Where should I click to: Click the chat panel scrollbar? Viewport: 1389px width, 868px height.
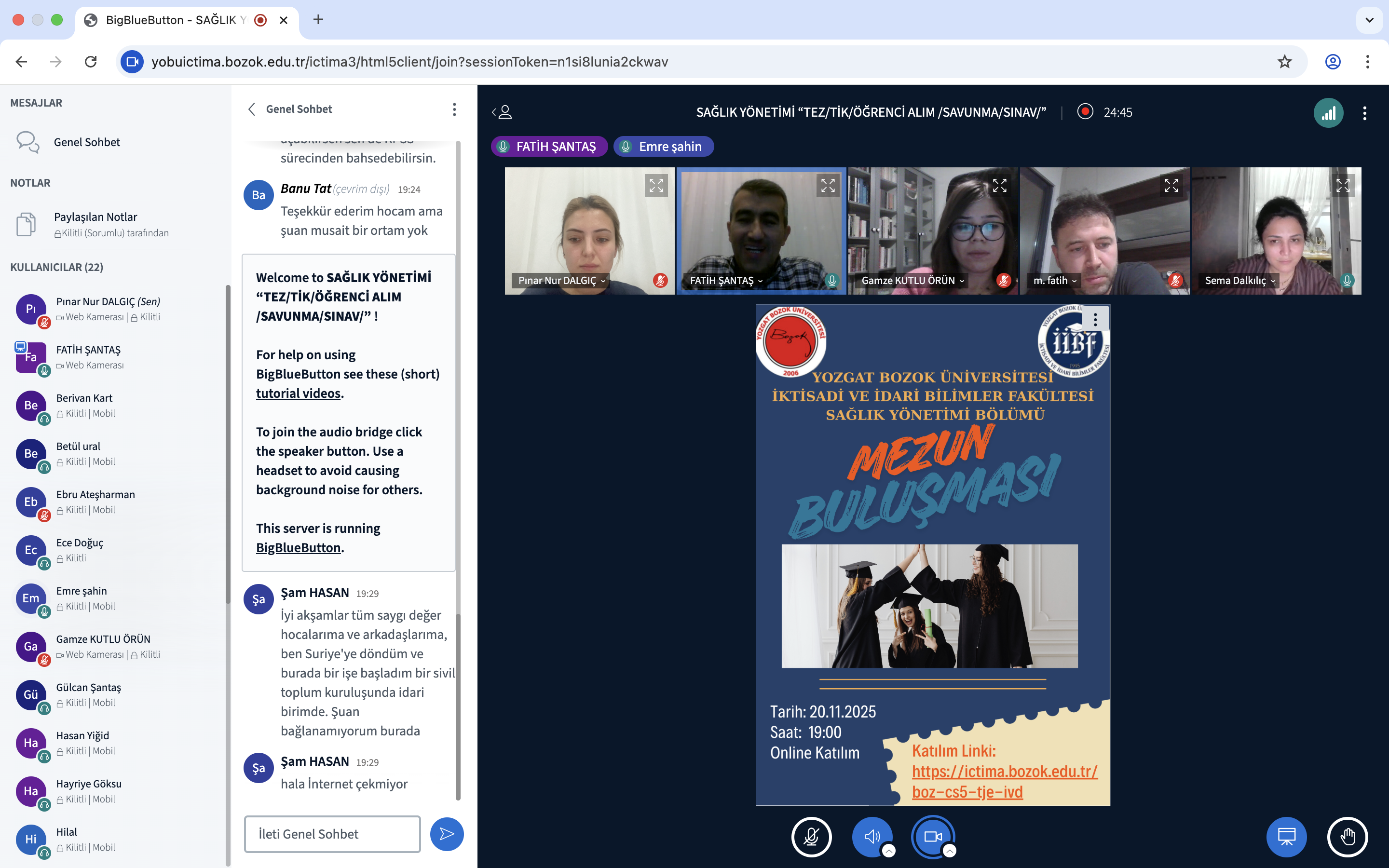pyautogui.click(x=457, y=705)
